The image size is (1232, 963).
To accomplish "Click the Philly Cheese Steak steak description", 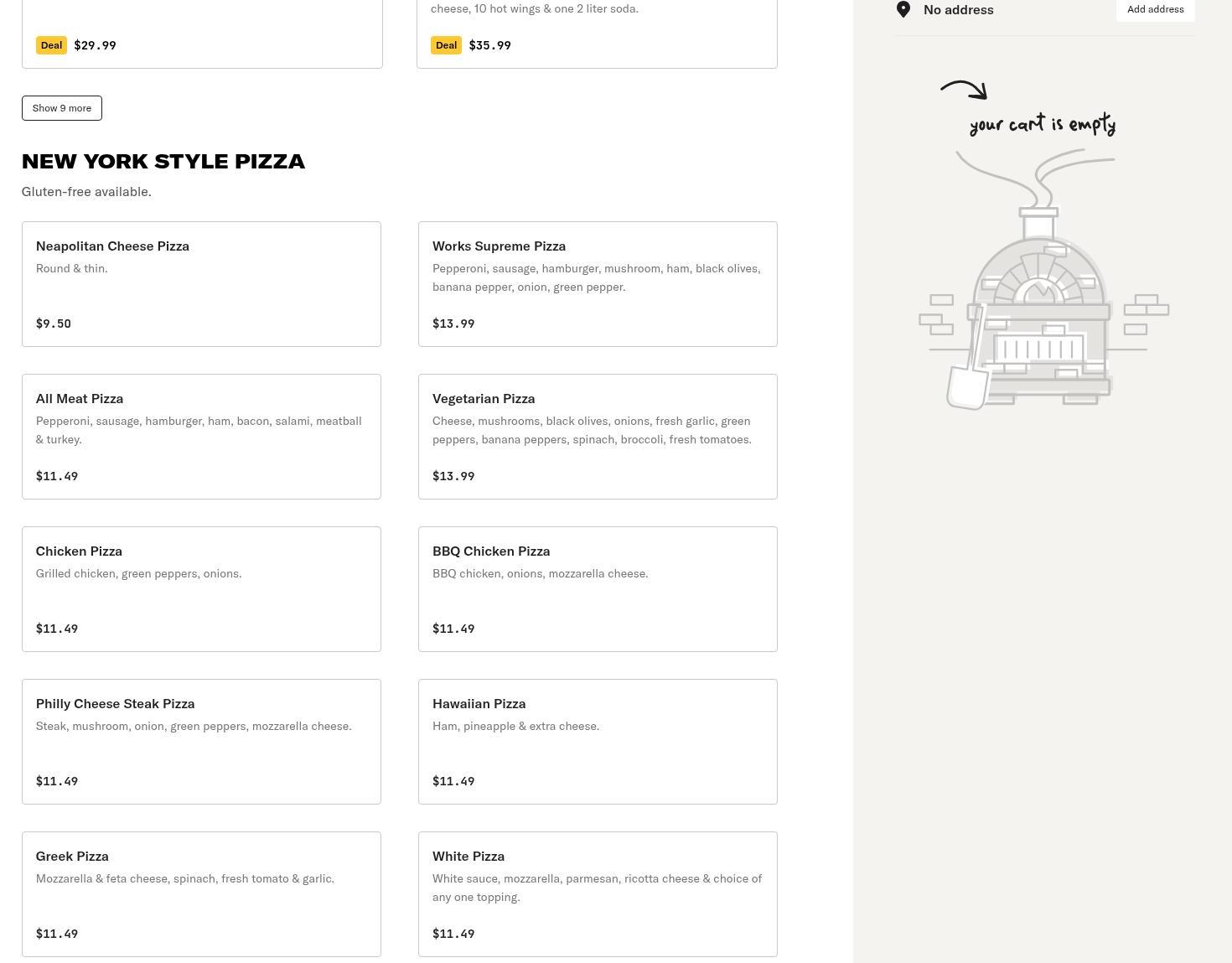I will (194, 726).
